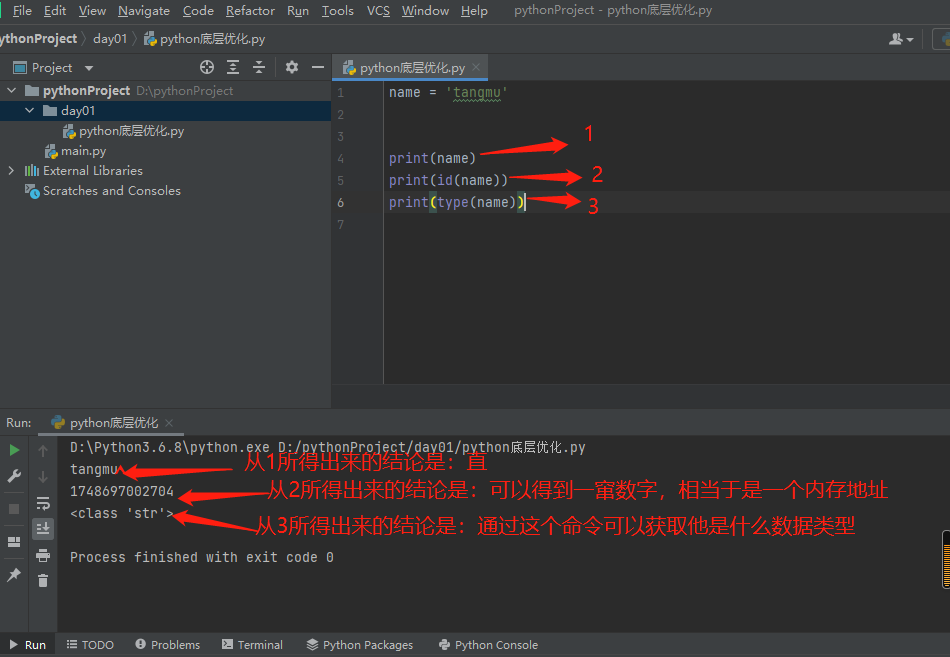Expand External Libraries node

(12, 170)
